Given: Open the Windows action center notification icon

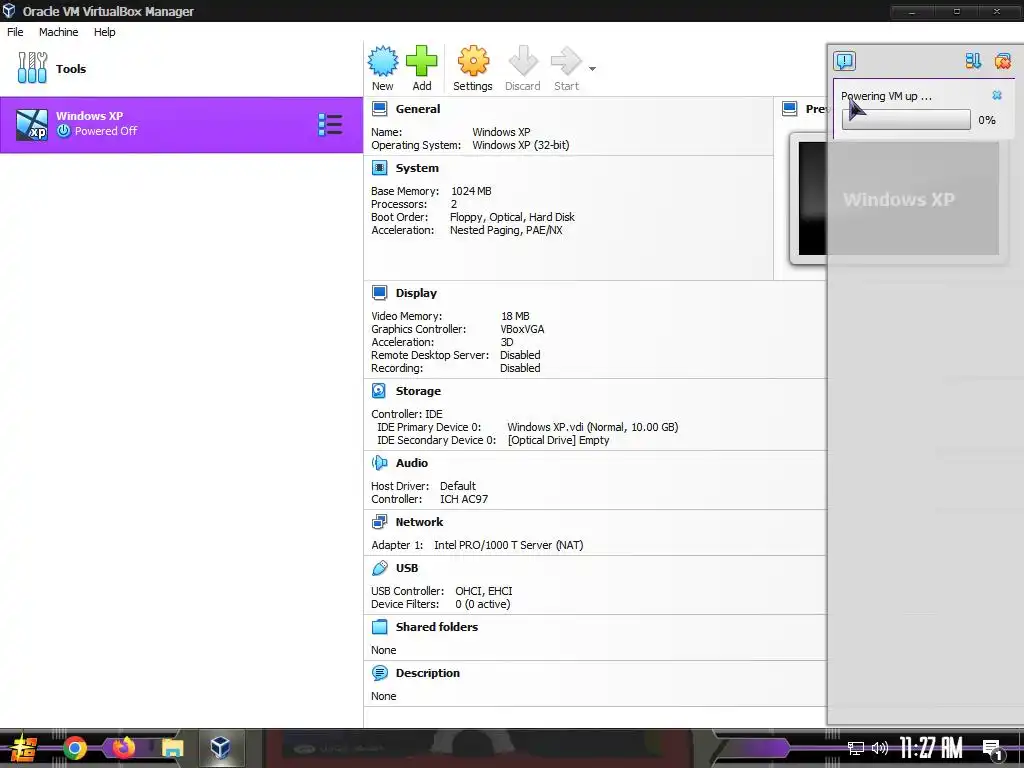Looking at the screenshot, I should tap(993, 750).
